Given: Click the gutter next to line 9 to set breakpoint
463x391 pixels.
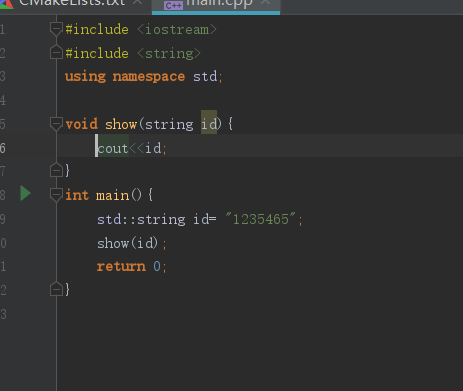Looking at the screenshot, I should pos(25,219).
